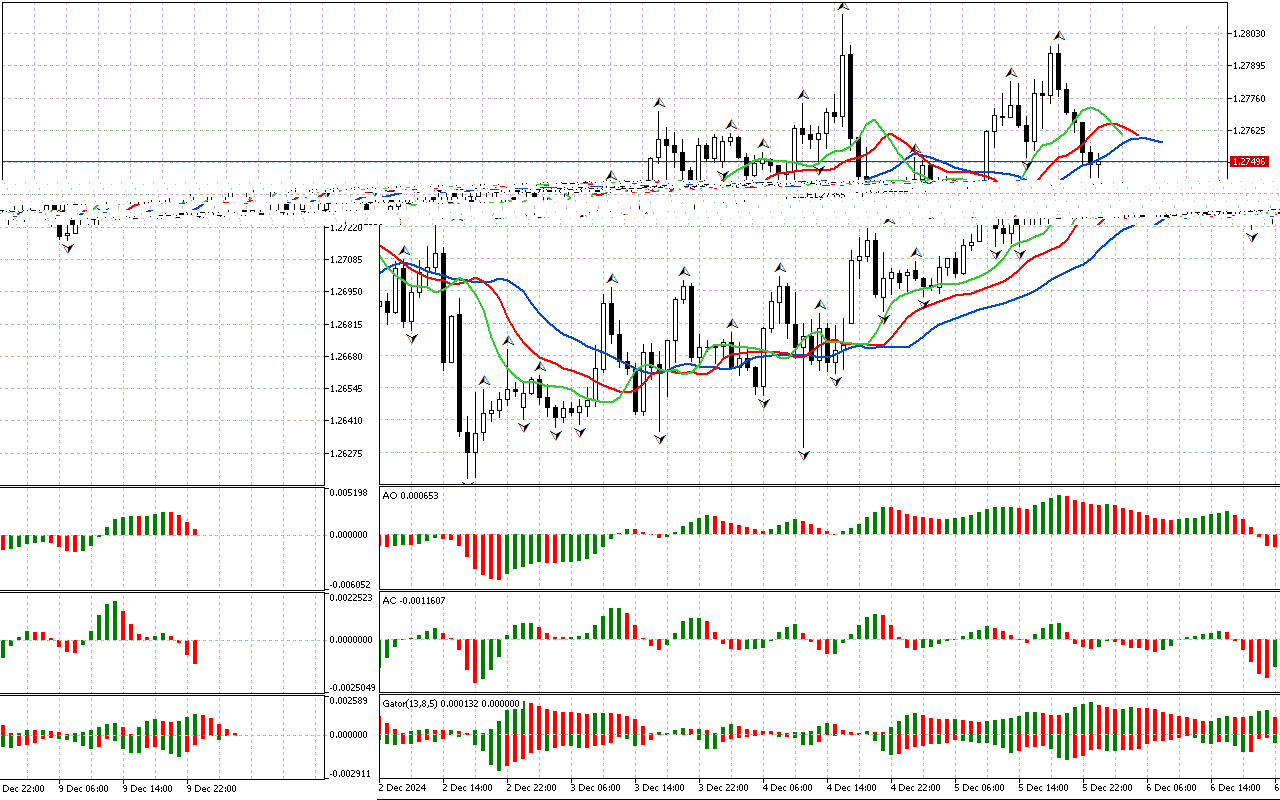Screen dimensions: 1280x800
Task: Select the 1.26545 price level label
Action: click(x=345, y=388)
